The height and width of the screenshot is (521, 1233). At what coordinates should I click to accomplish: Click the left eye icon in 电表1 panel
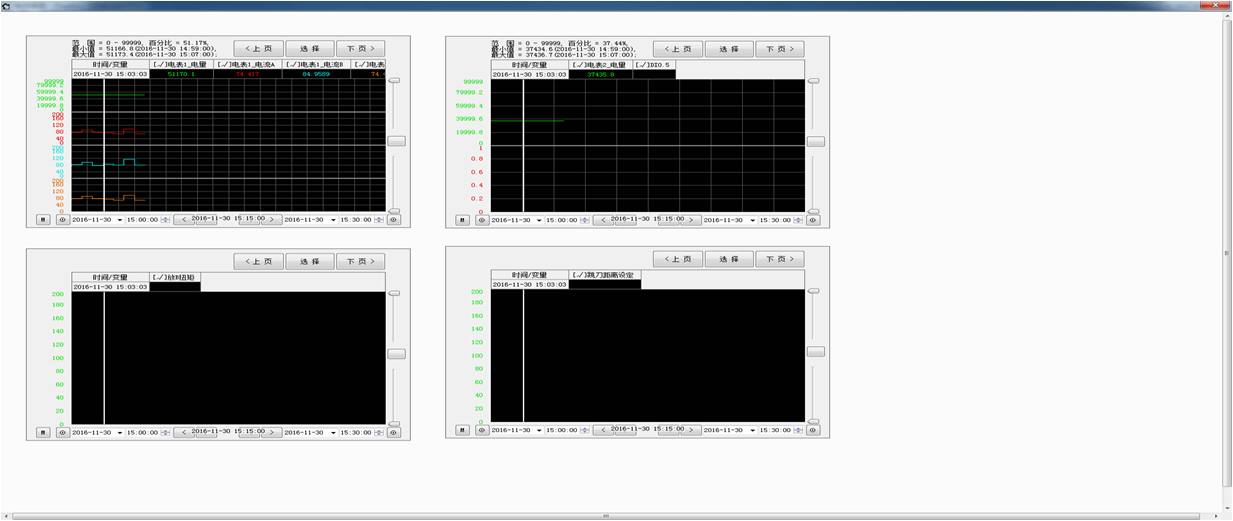[x=63, y=220]
